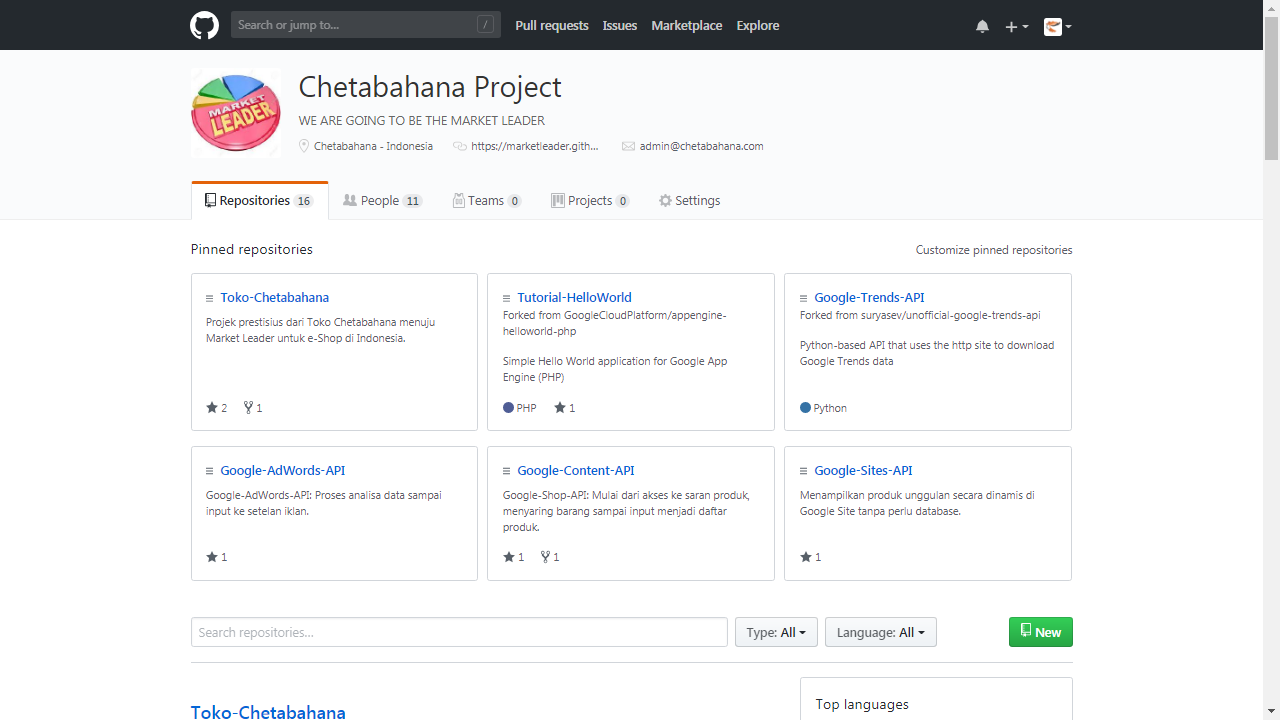Click the star count on Tutorial-HelloWorld card
This screenshot has width=1280, height=720.
point(565,408)
